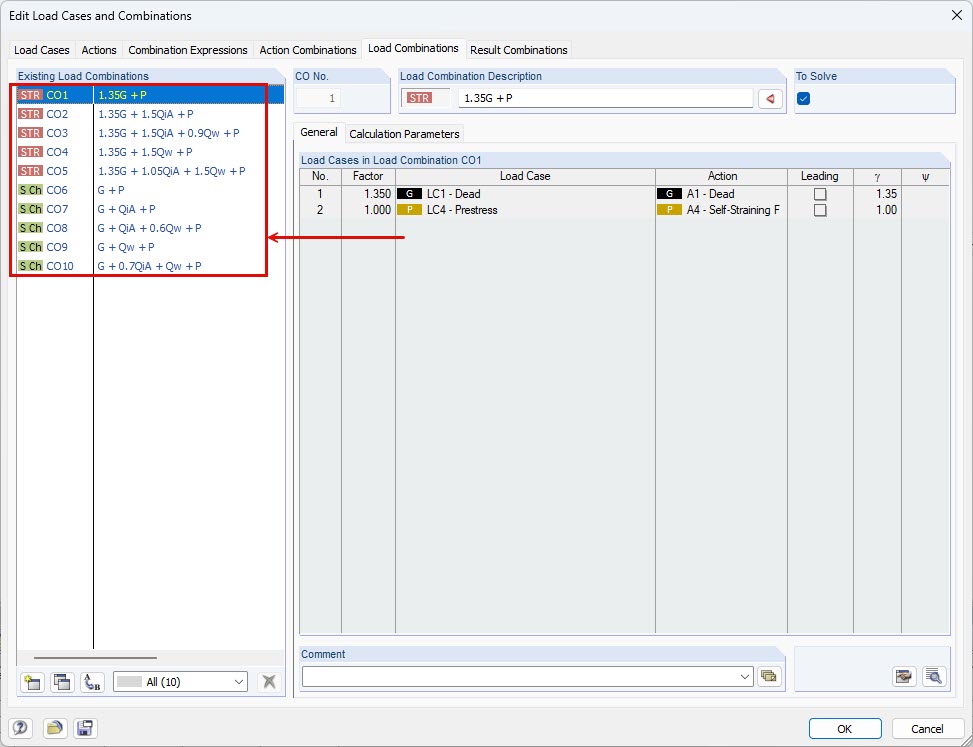Open the detailed view magnifier tool
This screenshot has width=973, height=747.
point(934,676)
